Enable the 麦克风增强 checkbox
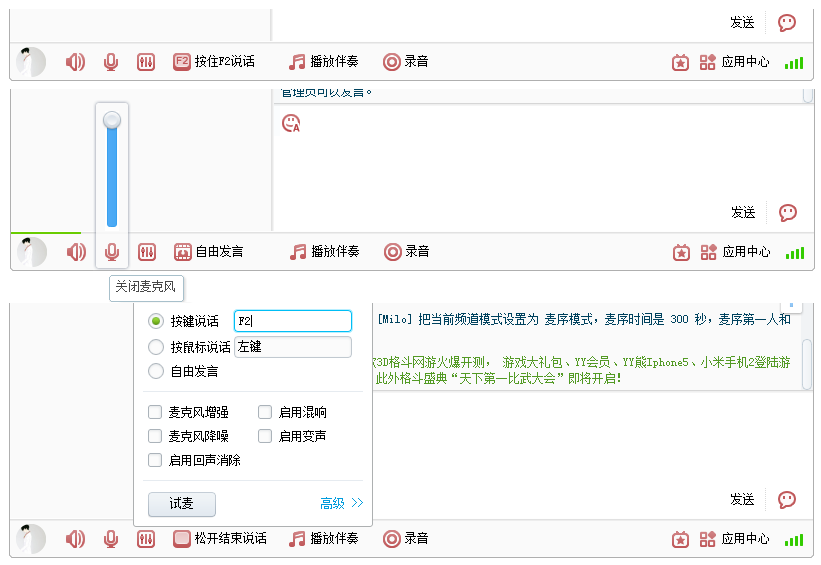 coord(155,412)
